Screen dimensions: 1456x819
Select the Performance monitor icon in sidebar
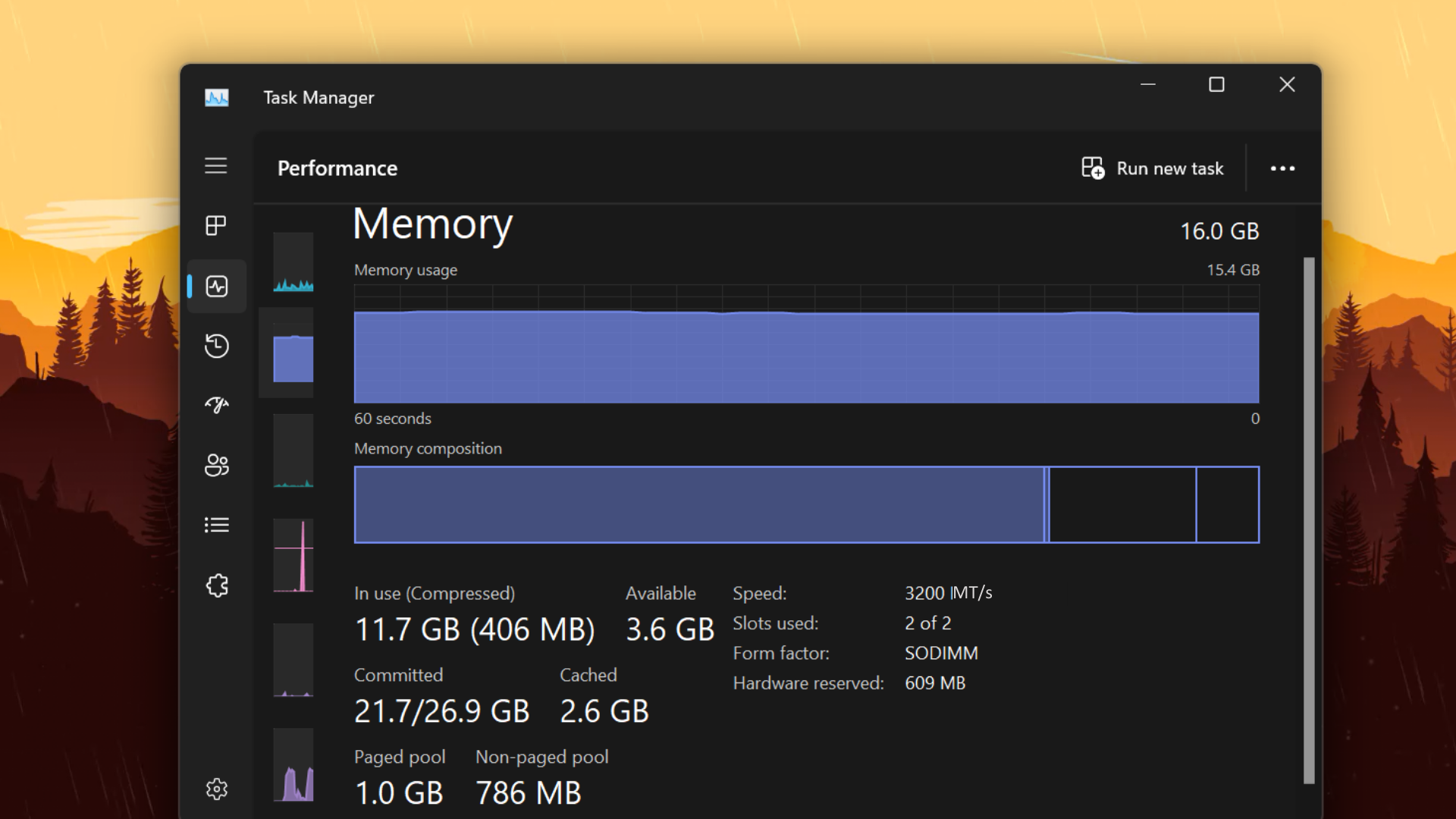(x=217, y=286)
